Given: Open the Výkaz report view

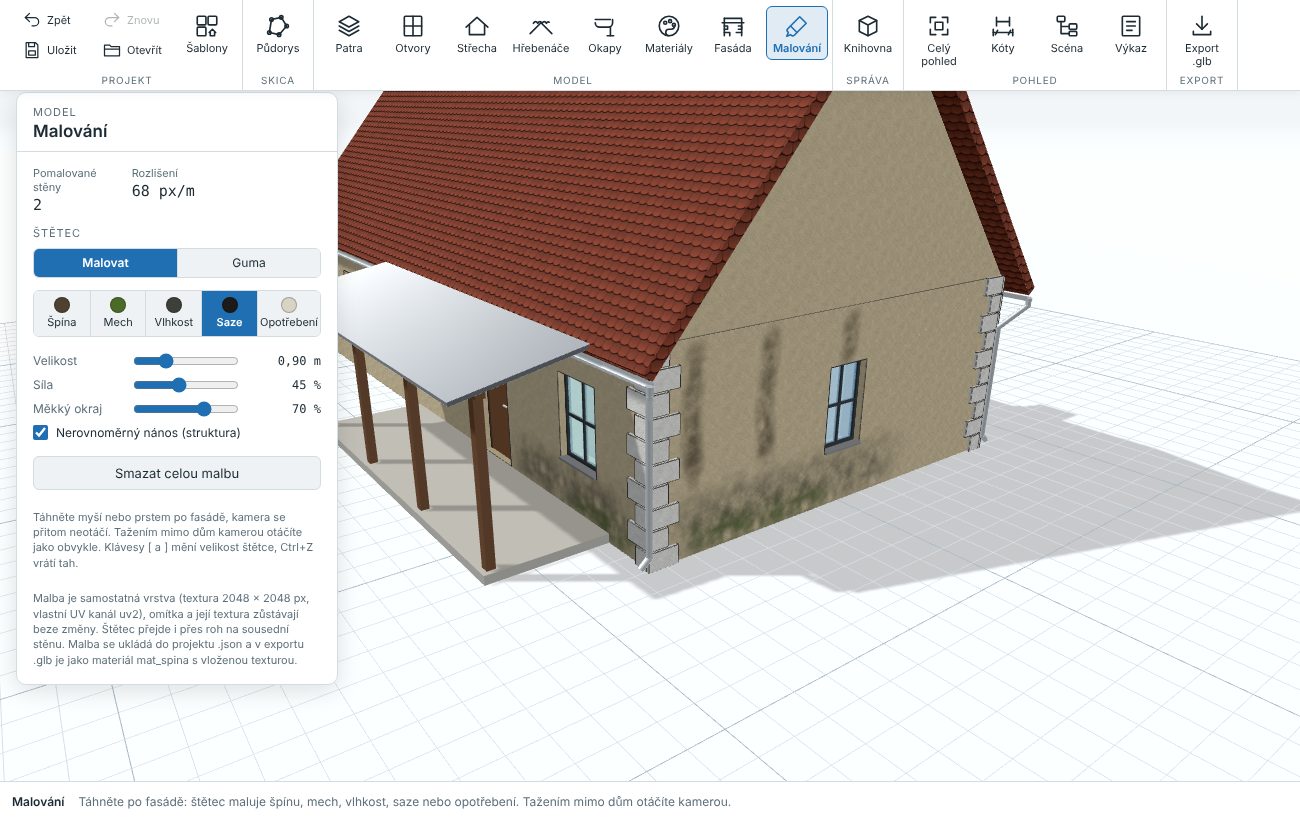Looking at the screenshot, I should pyautogui.click(x=1131, y=33).
